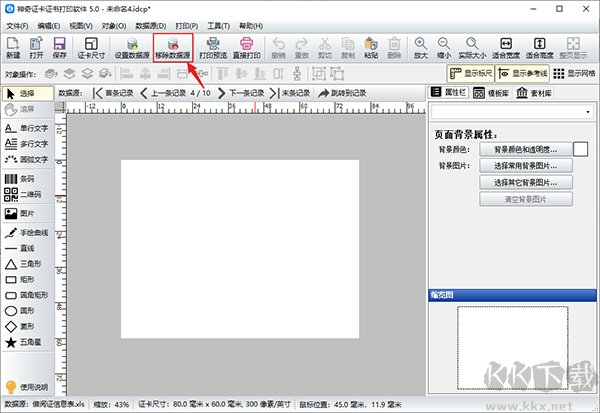Go to 下一条记录 next record

coord(241,93)
